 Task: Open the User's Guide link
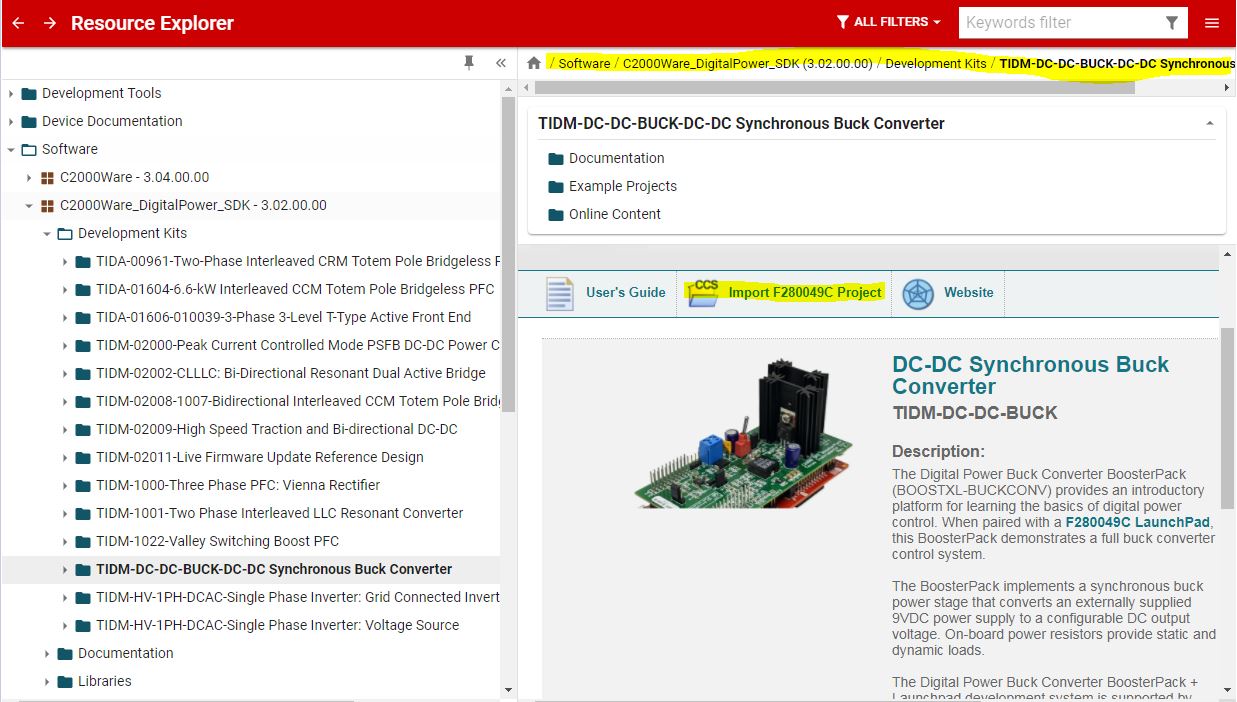click(x=625, y=292)
